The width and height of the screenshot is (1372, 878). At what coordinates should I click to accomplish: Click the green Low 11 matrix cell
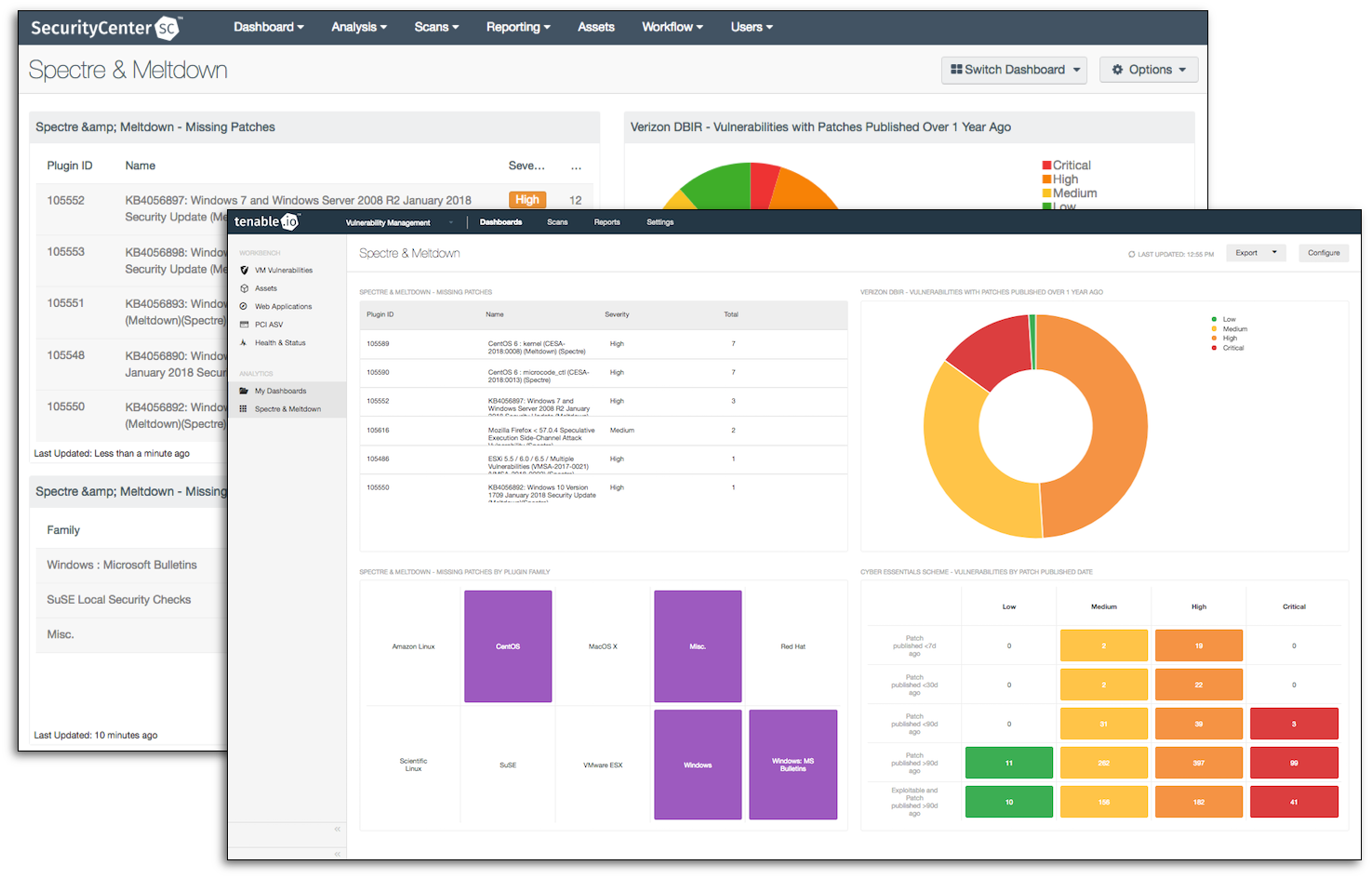[x=1009, y=763]
